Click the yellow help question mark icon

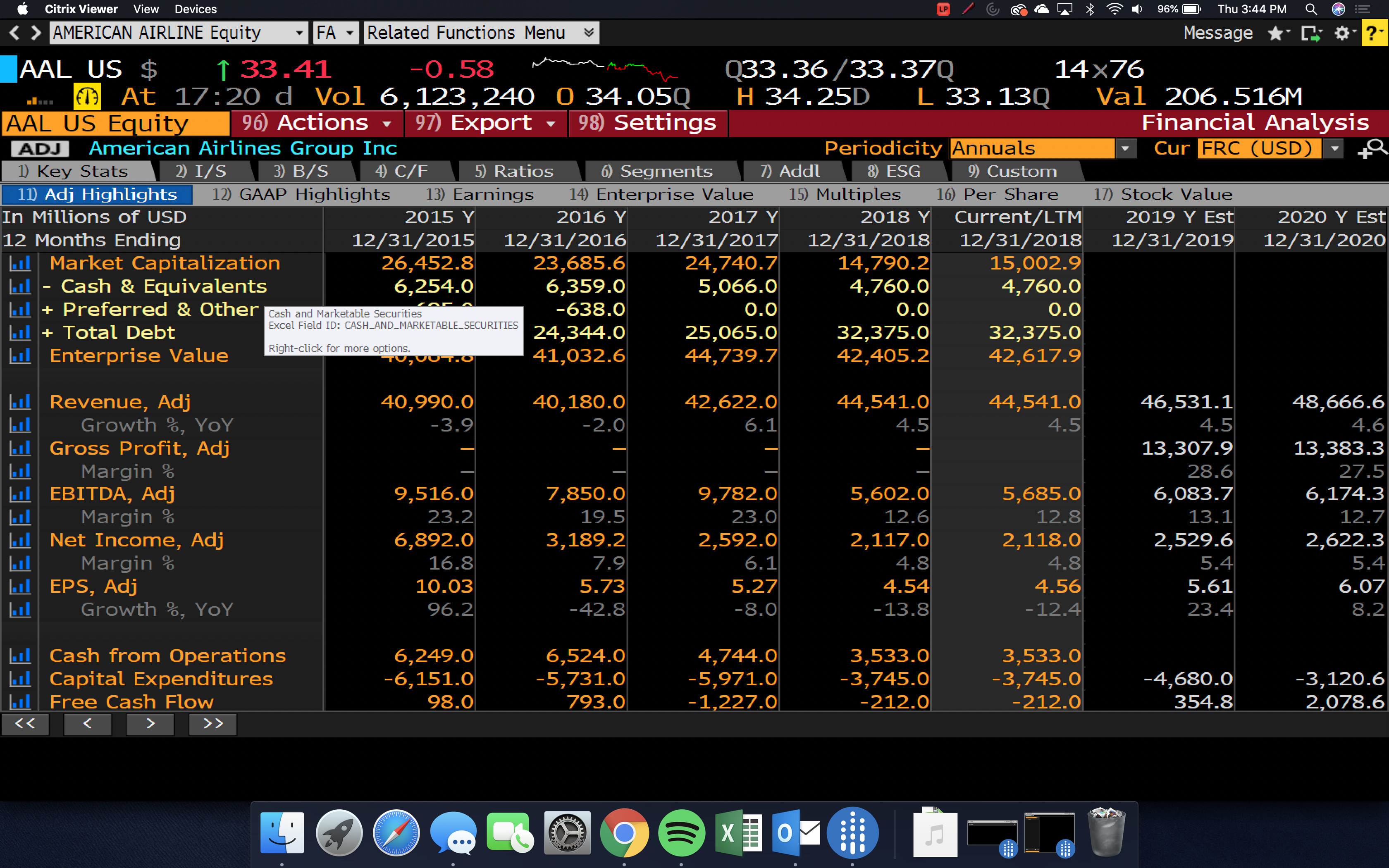click(1373, 33)
